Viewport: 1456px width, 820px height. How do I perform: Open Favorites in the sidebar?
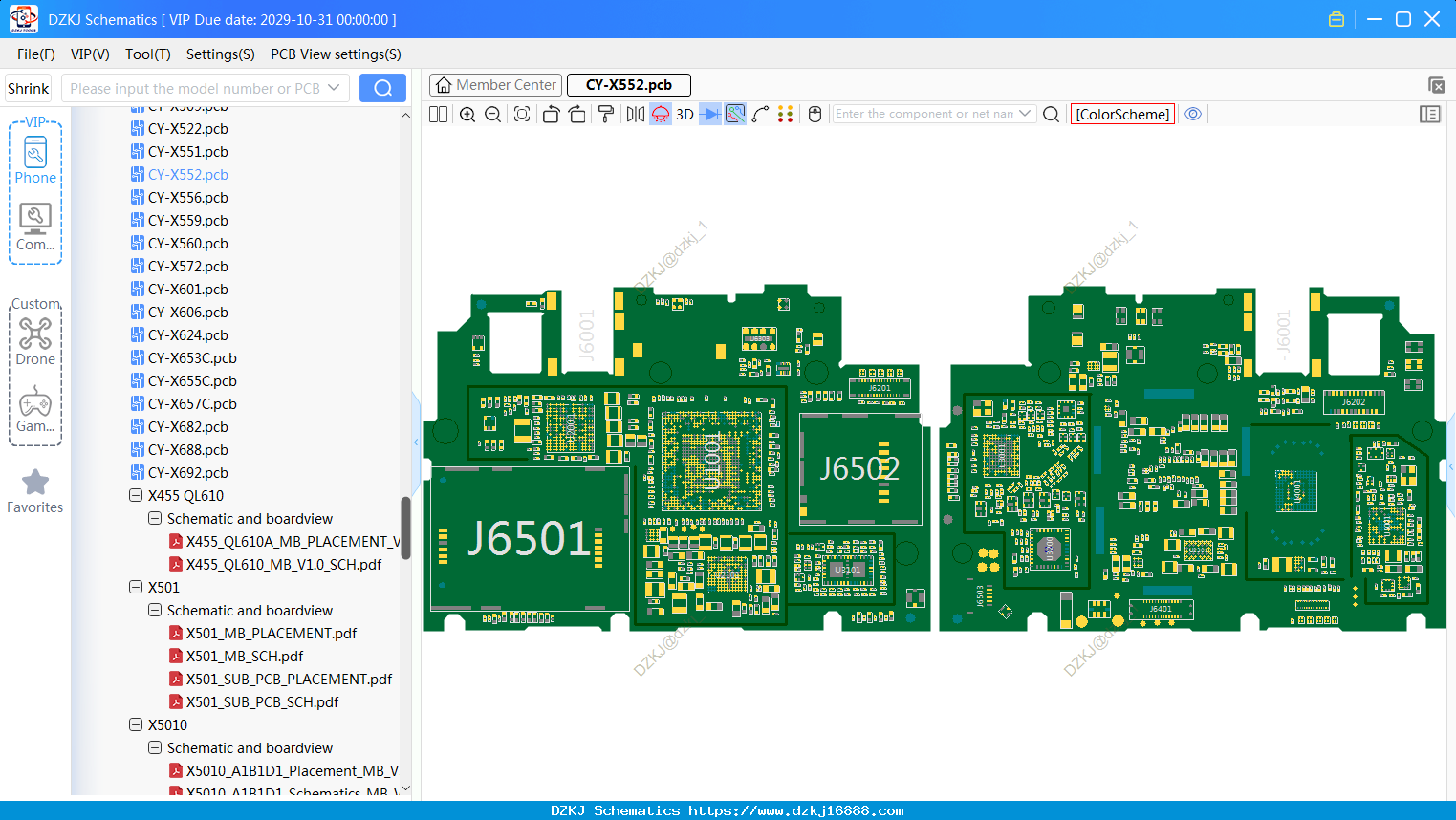[x=35, y=491]
